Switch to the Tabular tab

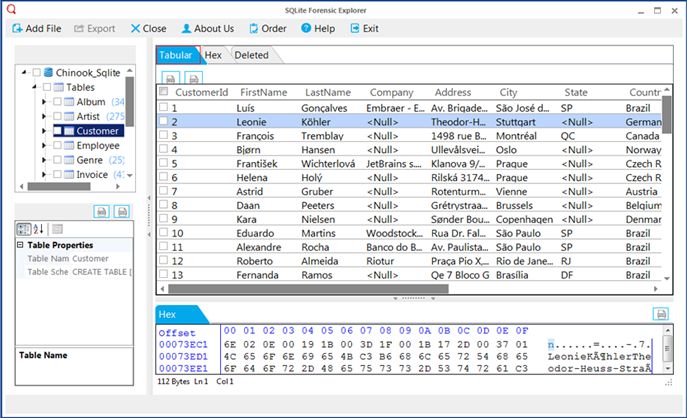[x=176, y=55]
